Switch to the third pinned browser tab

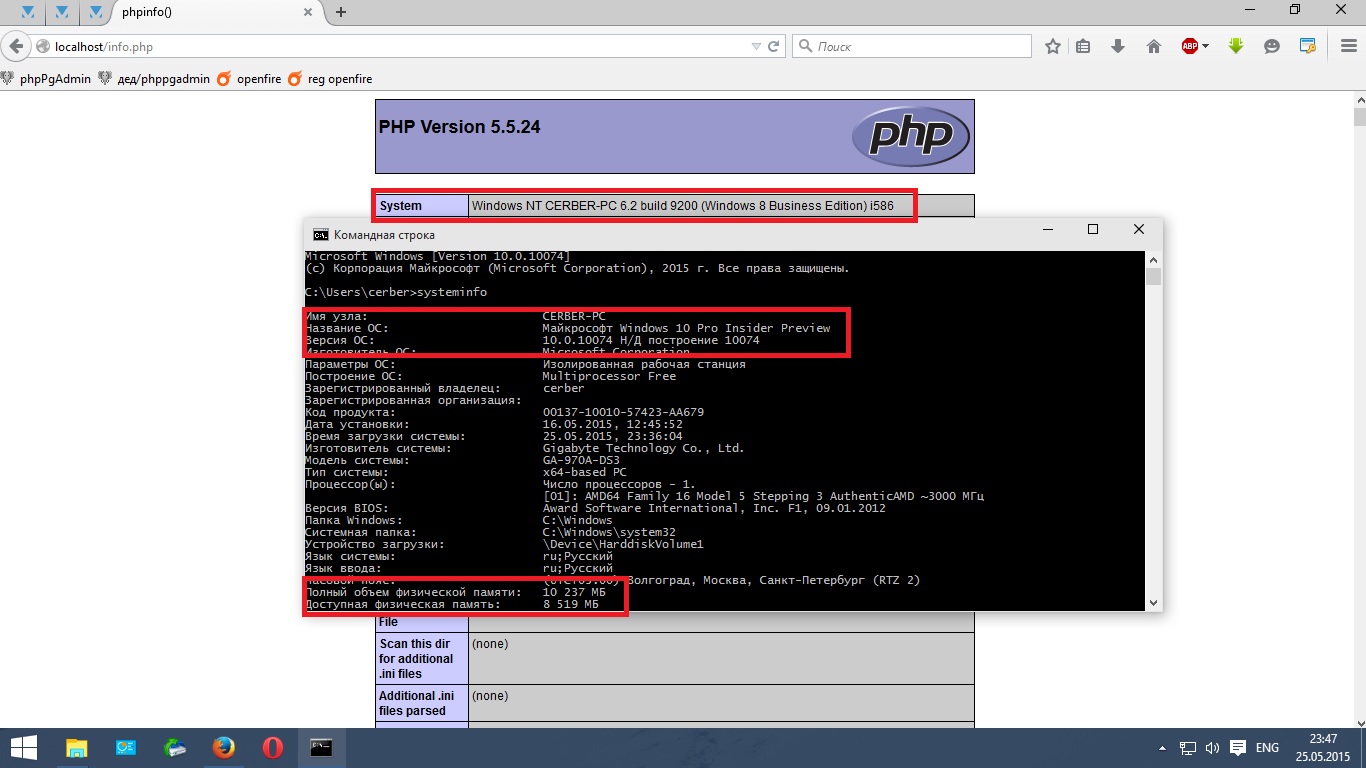tap(96, 12)
